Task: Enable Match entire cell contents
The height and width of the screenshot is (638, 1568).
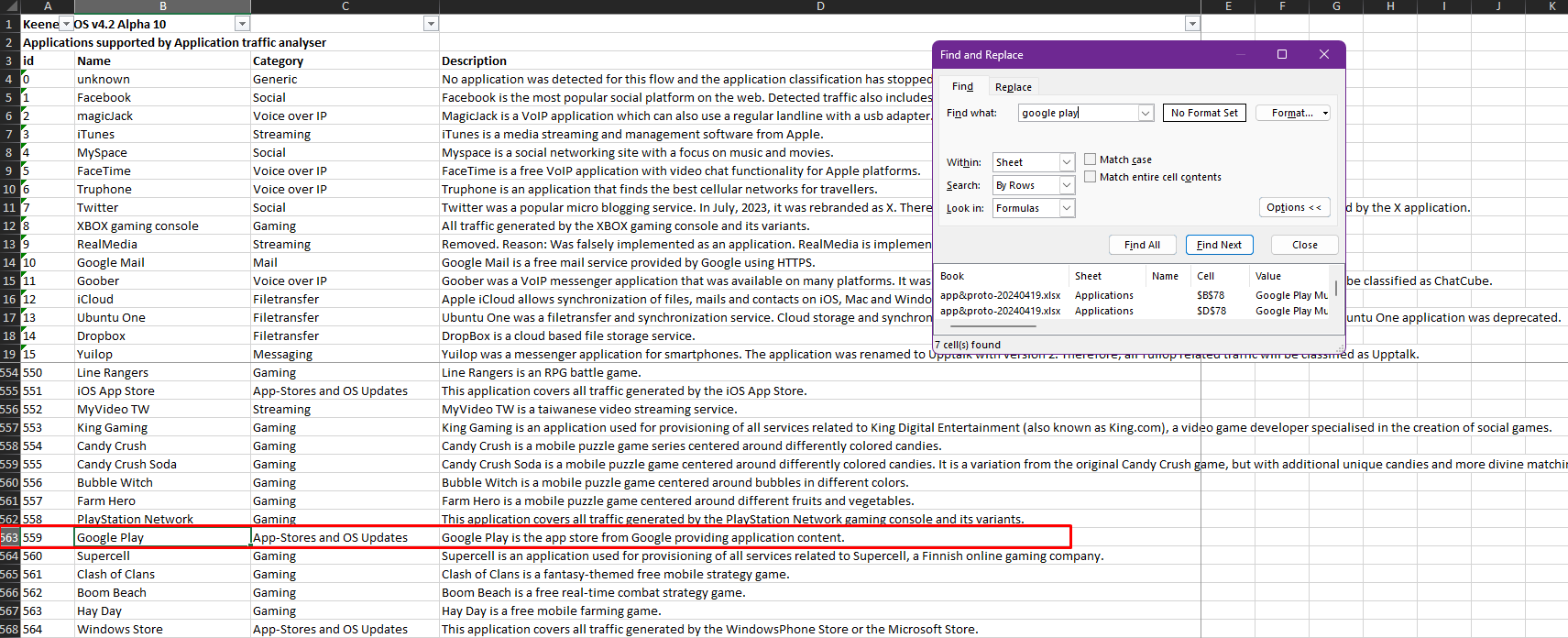Action: click(1091, 177)
